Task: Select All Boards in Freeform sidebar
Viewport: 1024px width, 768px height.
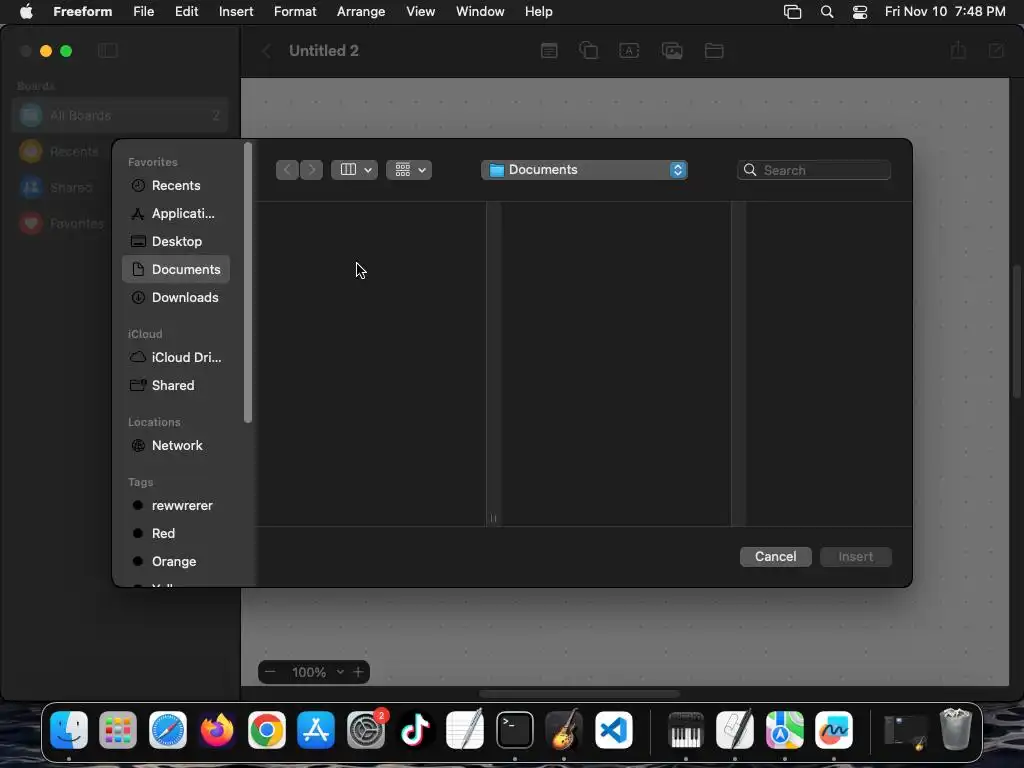Action: (120, 116)
